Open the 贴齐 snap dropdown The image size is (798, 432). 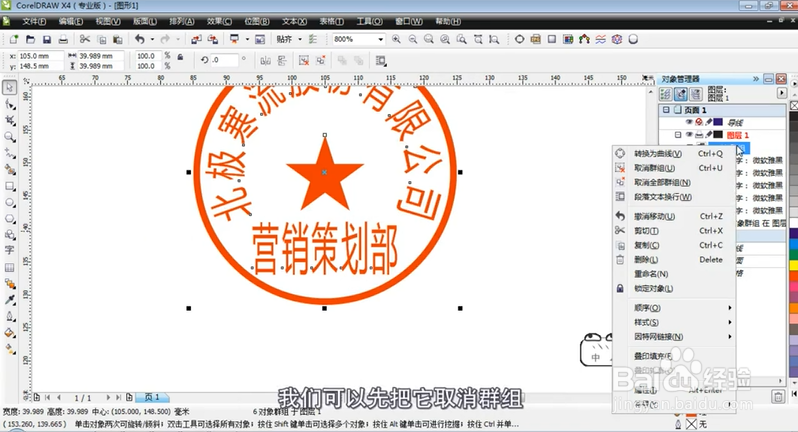300,39
